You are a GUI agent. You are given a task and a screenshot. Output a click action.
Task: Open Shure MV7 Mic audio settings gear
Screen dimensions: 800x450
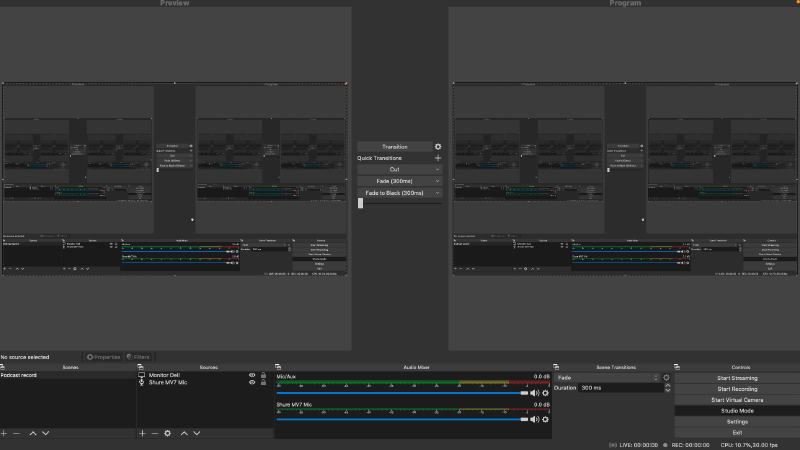[x=546, y=420]
